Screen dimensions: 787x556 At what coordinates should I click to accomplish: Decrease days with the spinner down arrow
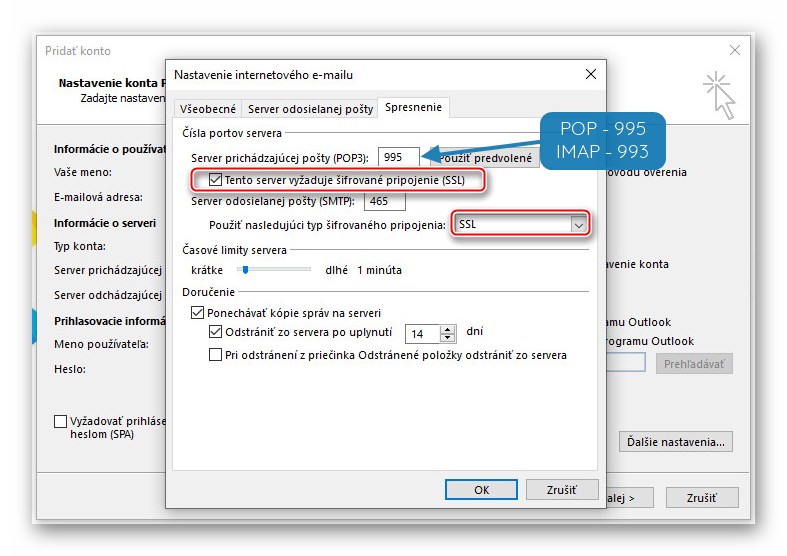click(x=447, y=338)
